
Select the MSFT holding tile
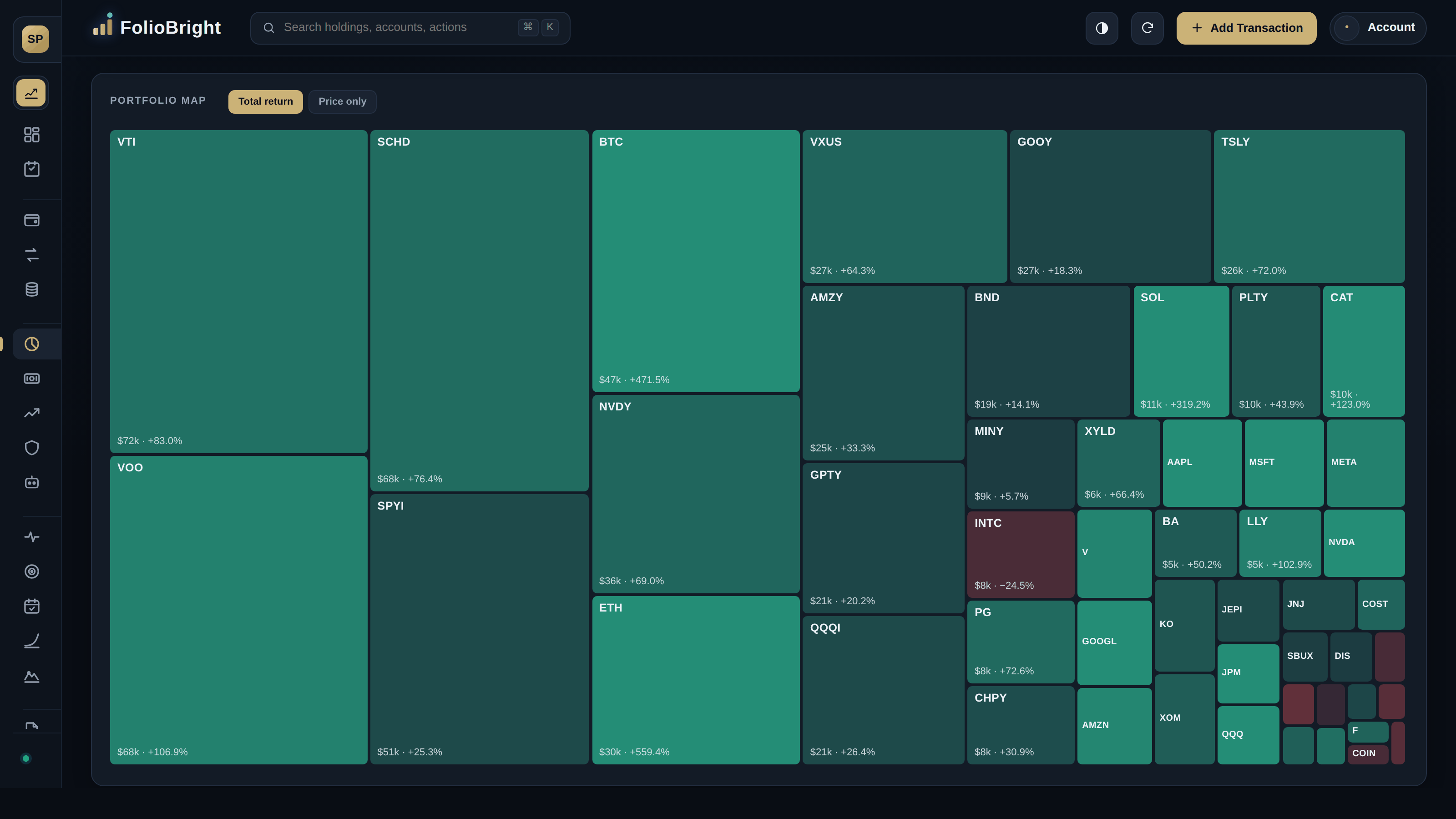click(x=1284, y=463)
